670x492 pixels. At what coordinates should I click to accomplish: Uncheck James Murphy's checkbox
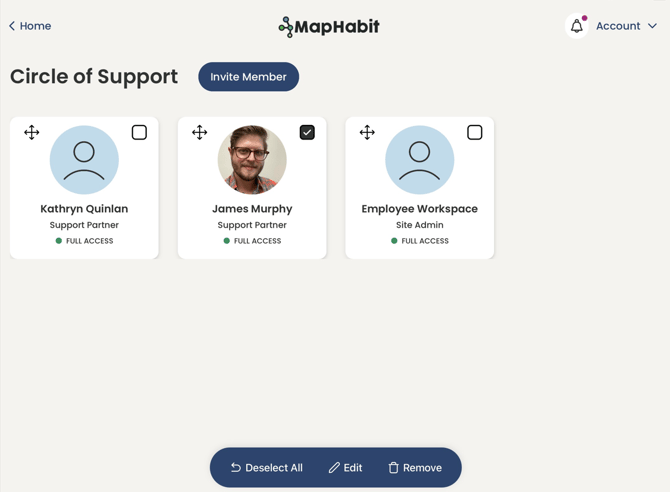coord(307,132)
